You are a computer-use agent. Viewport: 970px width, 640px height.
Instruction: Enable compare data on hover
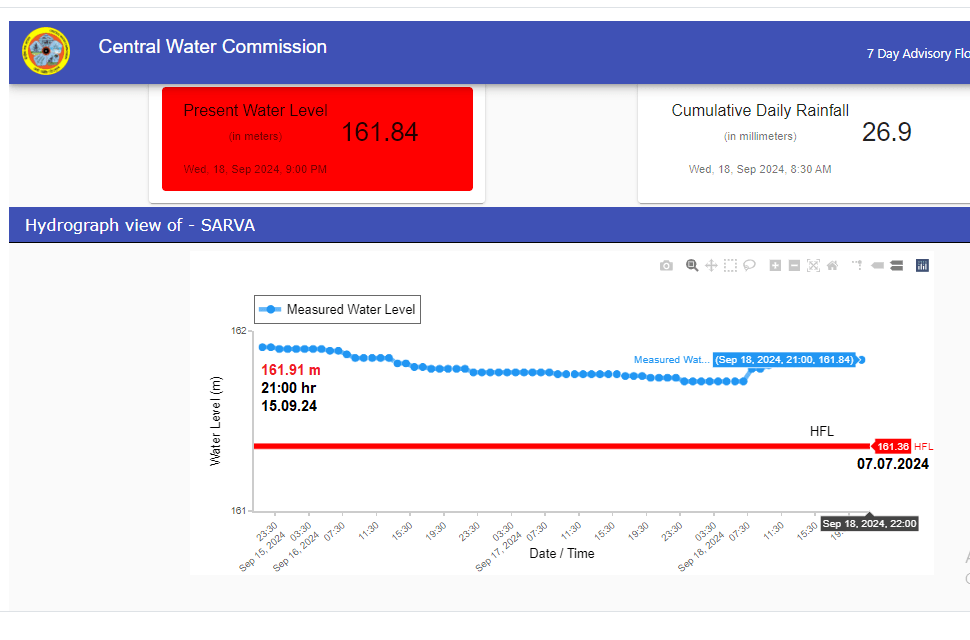pos(896,266)
